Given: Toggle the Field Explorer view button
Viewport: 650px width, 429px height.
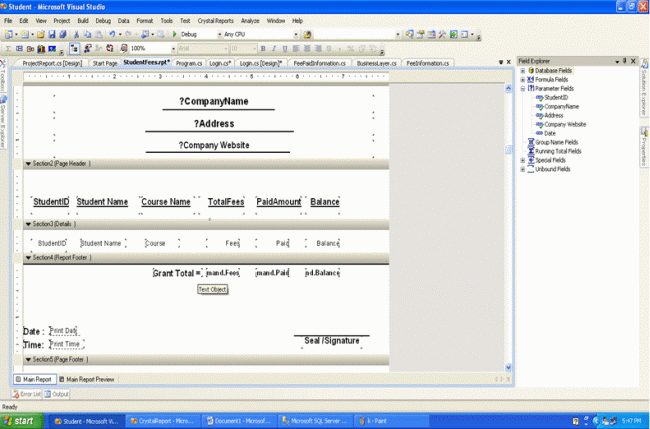Looking at the screenshot, I should click(74, 48).
